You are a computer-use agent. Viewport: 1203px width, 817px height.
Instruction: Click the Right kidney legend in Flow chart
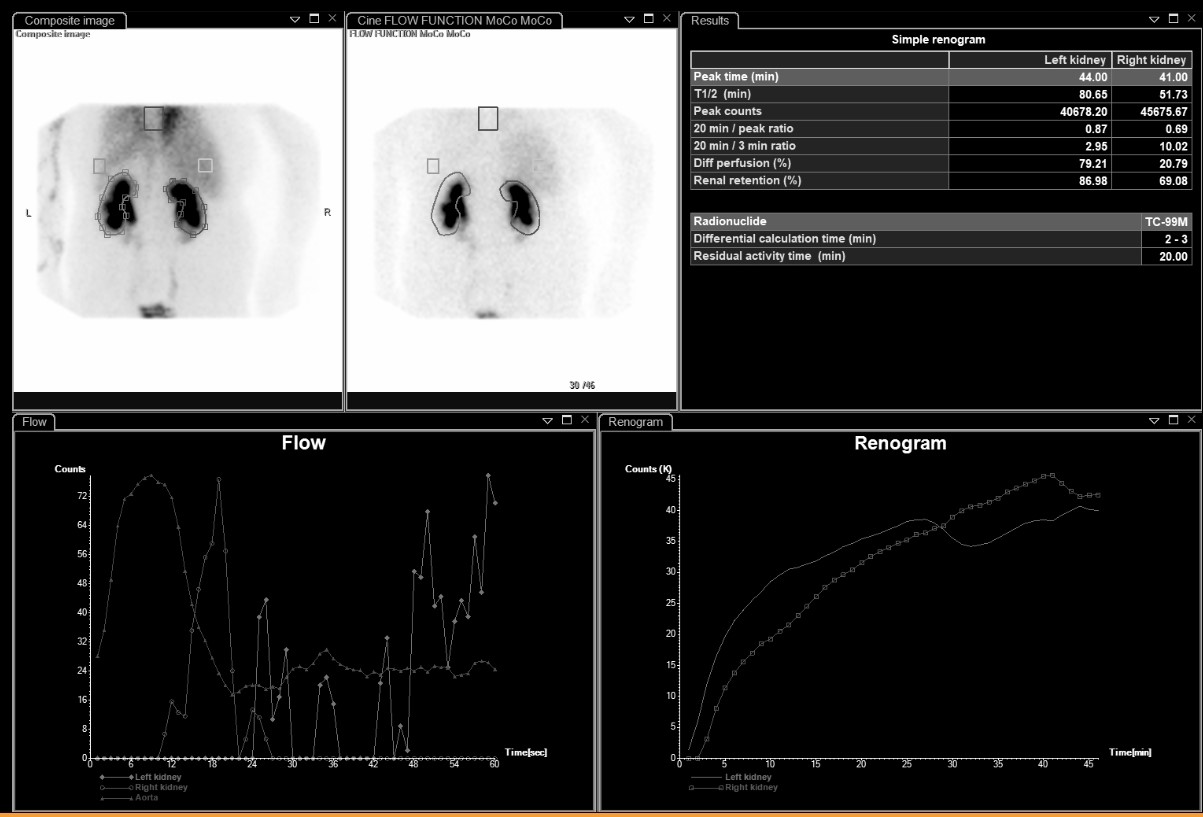pyautogui.click(x=163, y=787)
